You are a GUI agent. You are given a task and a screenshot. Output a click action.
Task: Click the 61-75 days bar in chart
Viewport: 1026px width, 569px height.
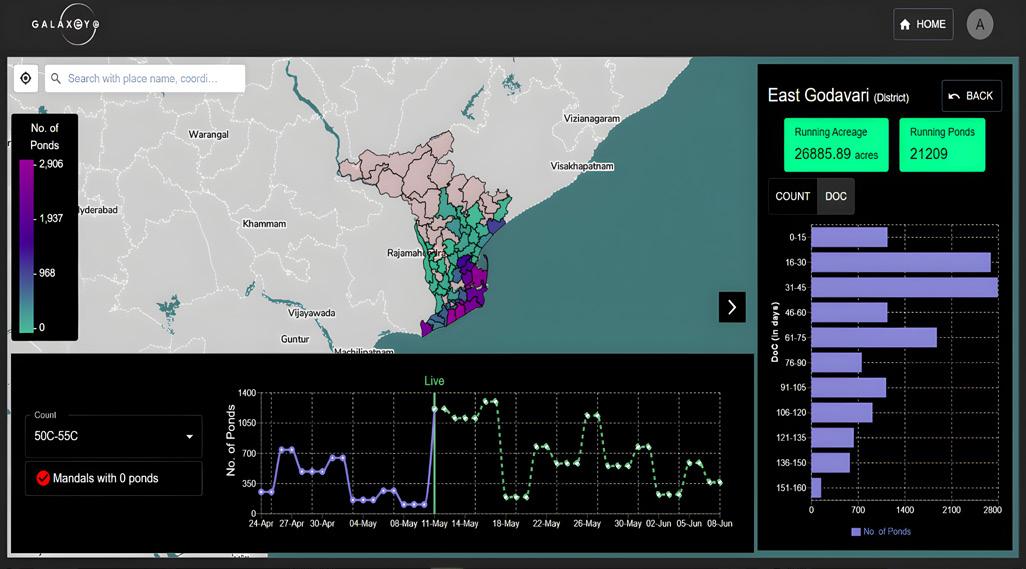873,337
